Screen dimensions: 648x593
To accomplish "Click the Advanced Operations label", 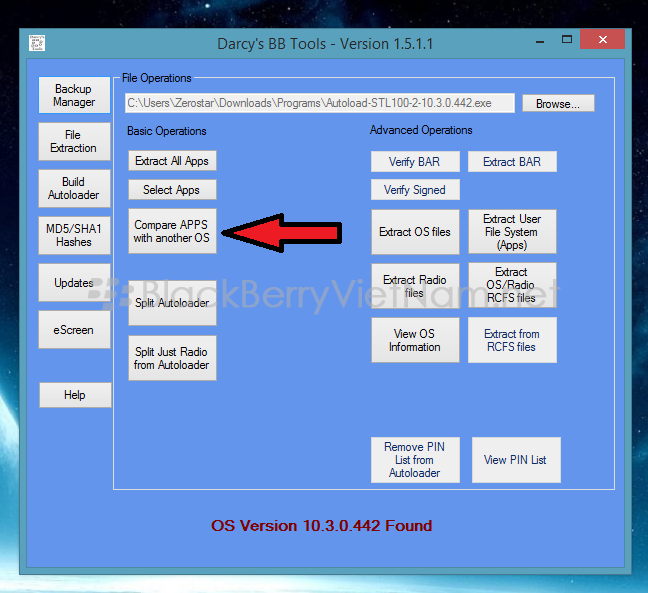I will [421, 130].
